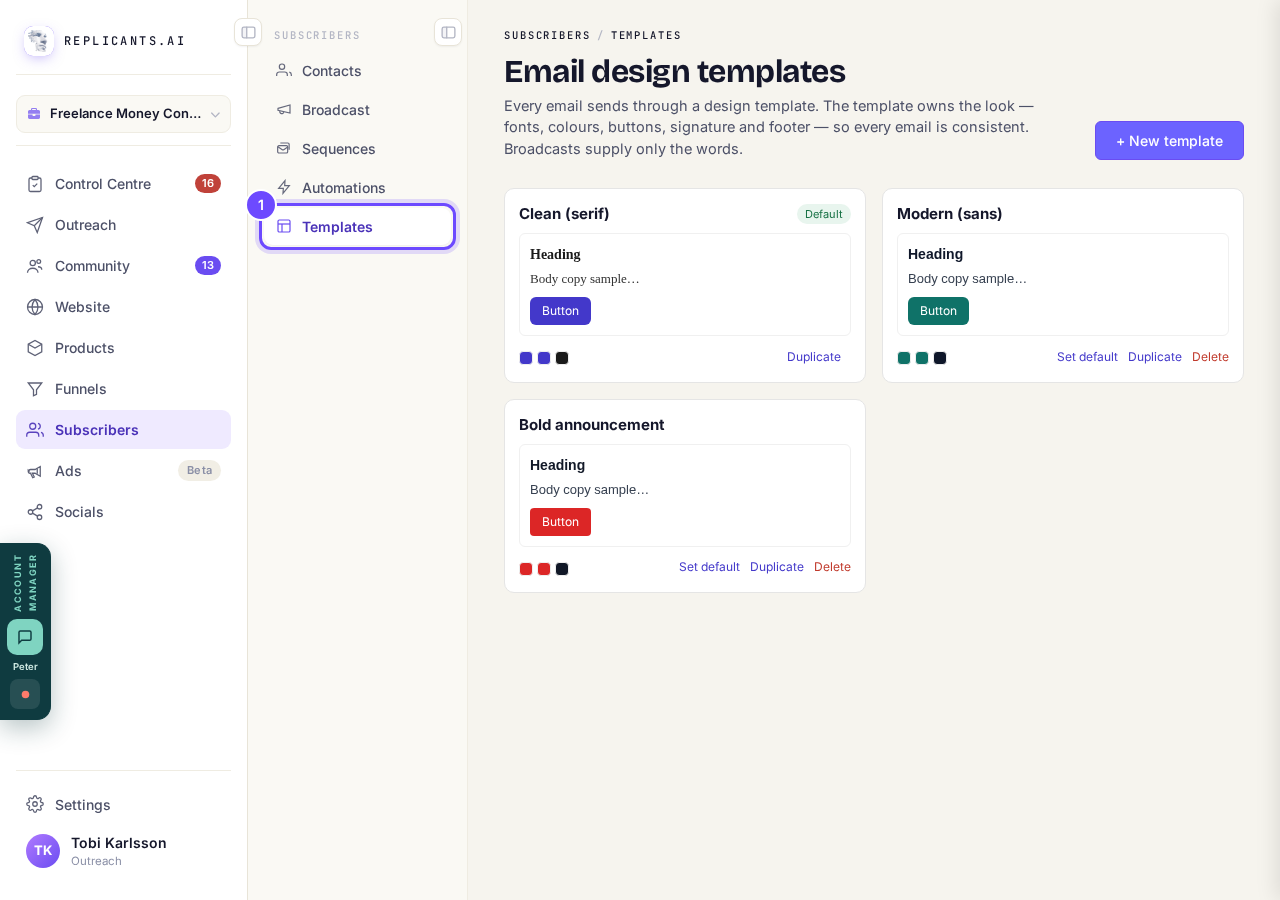
Task: Click the Settings gear icon
Action: point(35,805)
